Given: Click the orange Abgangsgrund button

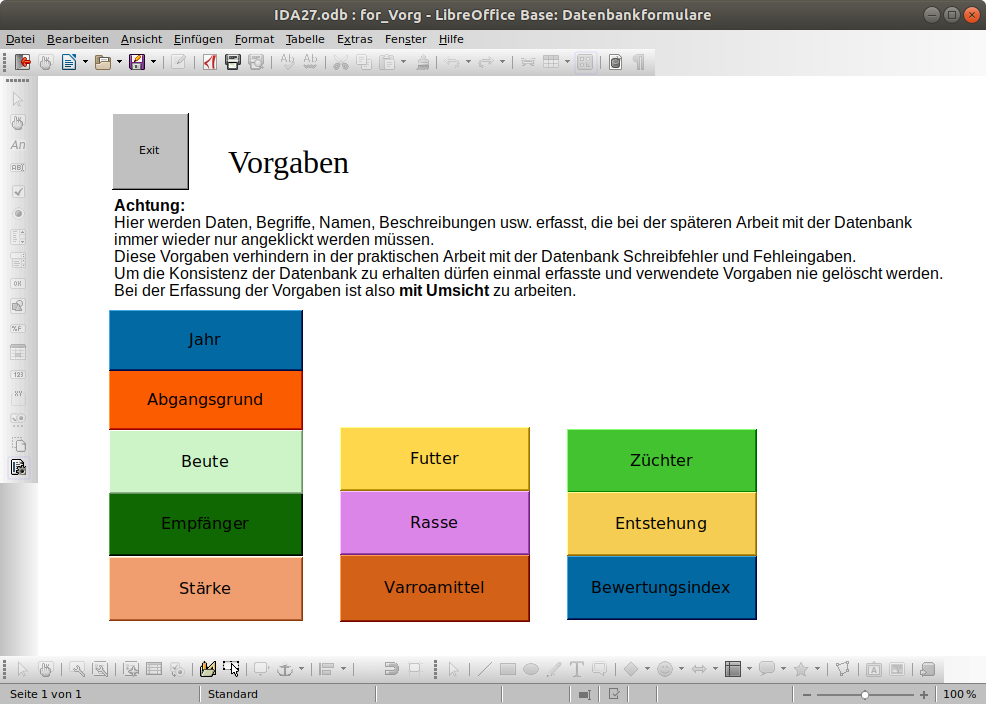Looking at the screenshot, I should [206, 400].
